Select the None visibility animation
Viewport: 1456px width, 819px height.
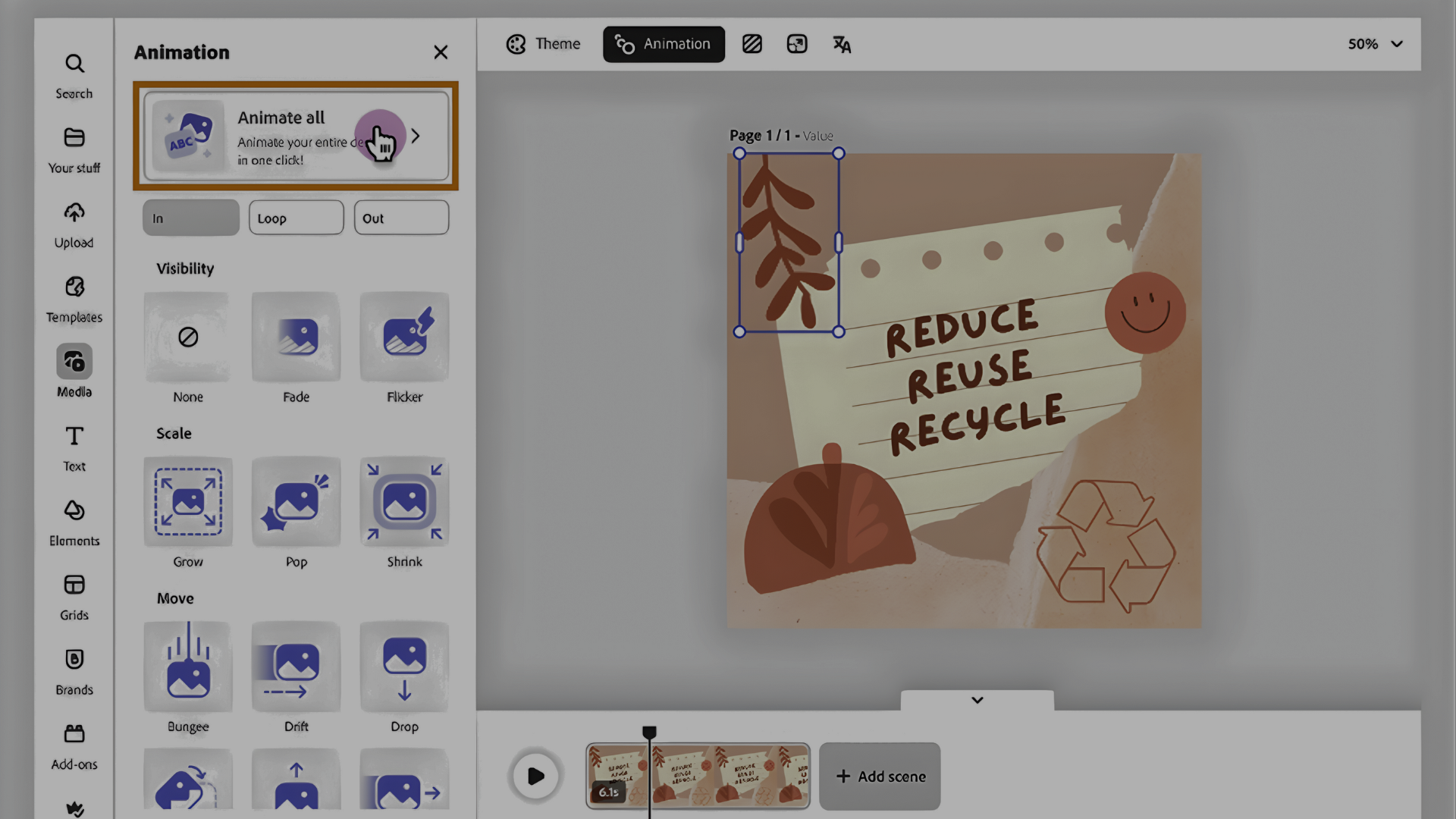click(188, 337)
